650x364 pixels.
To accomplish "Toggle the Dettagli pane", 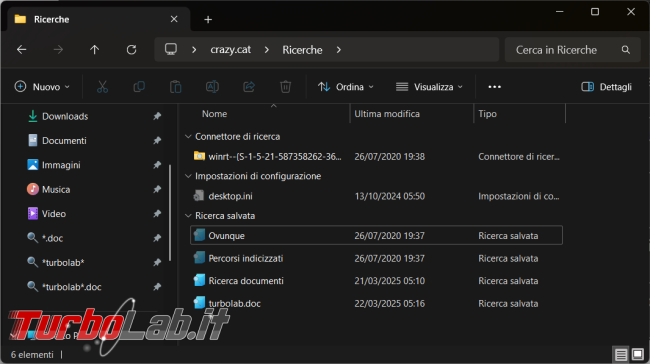I will 606,87.
